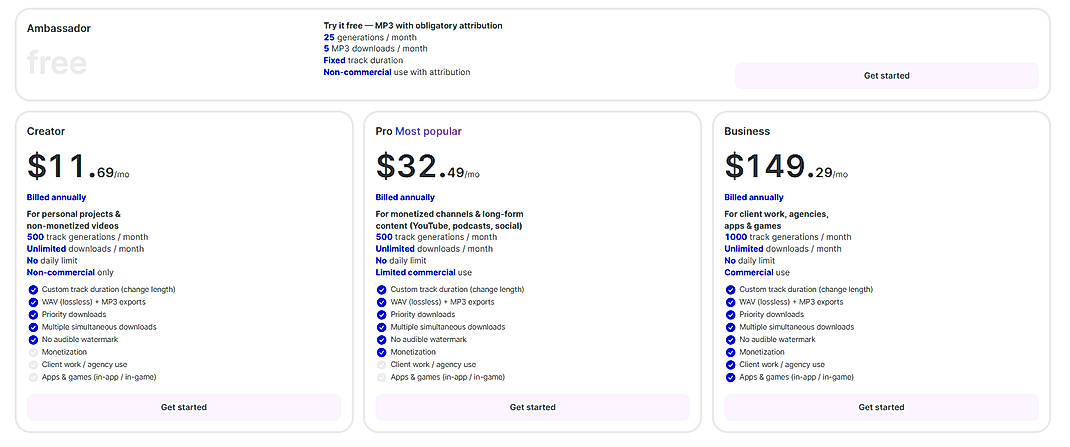Click the 'Billed annually' text on the Creator plan
Screen dimensions: 1070x447
[57, 197]
